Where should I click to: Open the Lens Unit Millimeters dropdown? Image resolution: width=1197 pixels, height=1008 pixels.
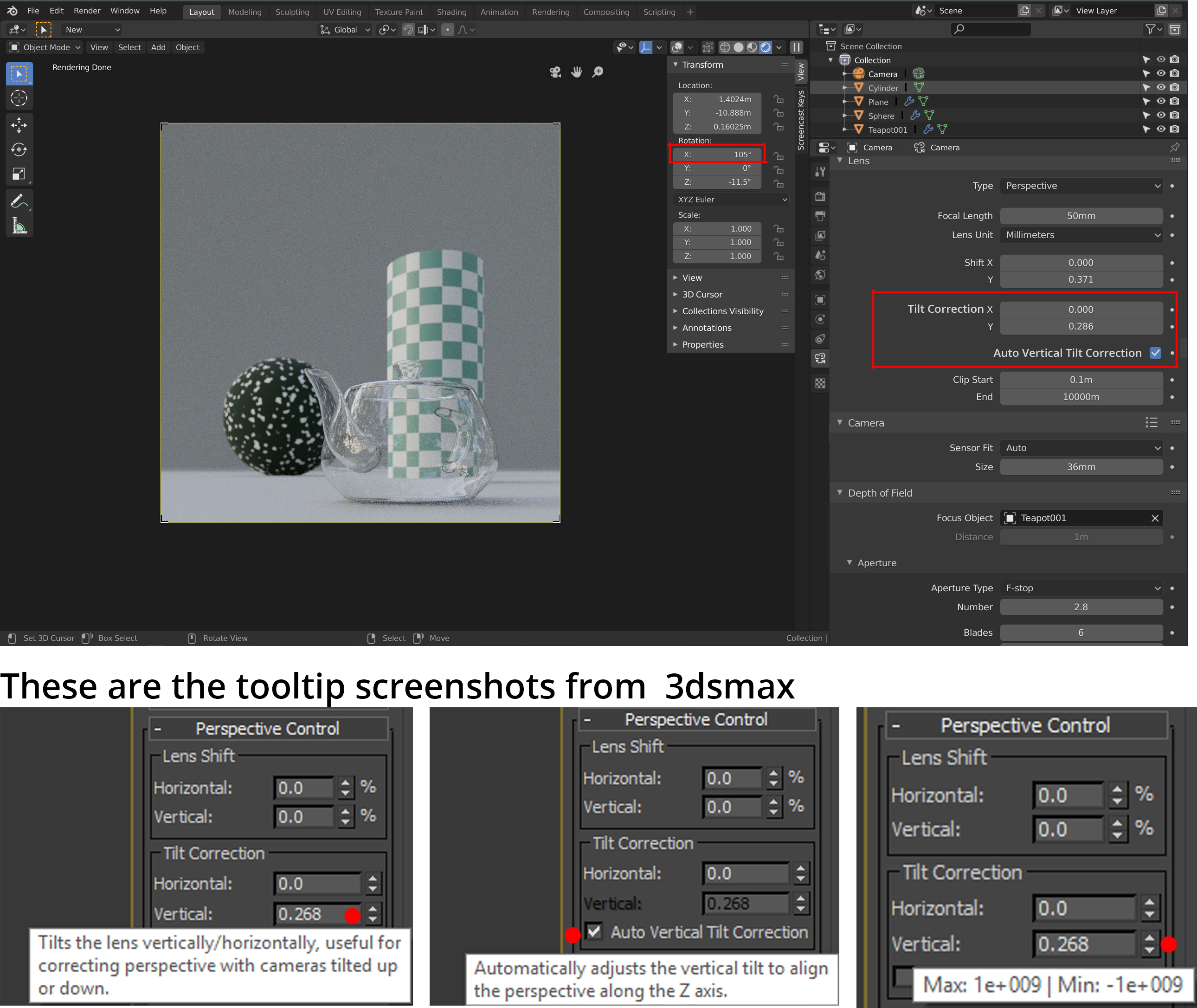[x=1081, y=235]
